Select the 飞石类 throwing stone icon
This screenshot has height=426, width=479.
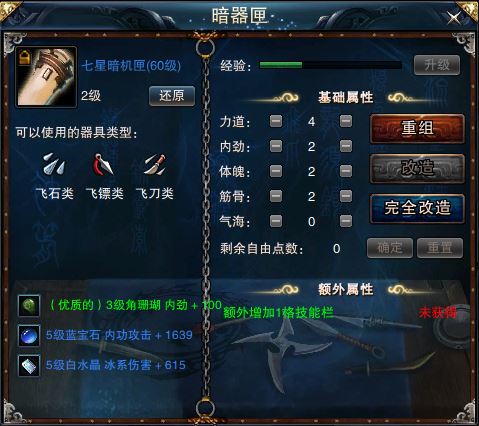[54, 164]
